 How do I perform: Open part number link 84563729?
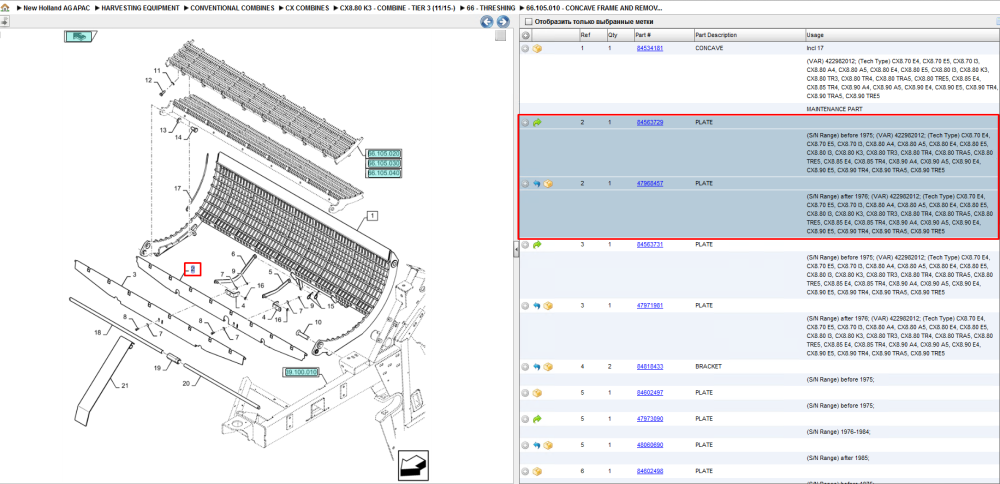coord(649,122)
